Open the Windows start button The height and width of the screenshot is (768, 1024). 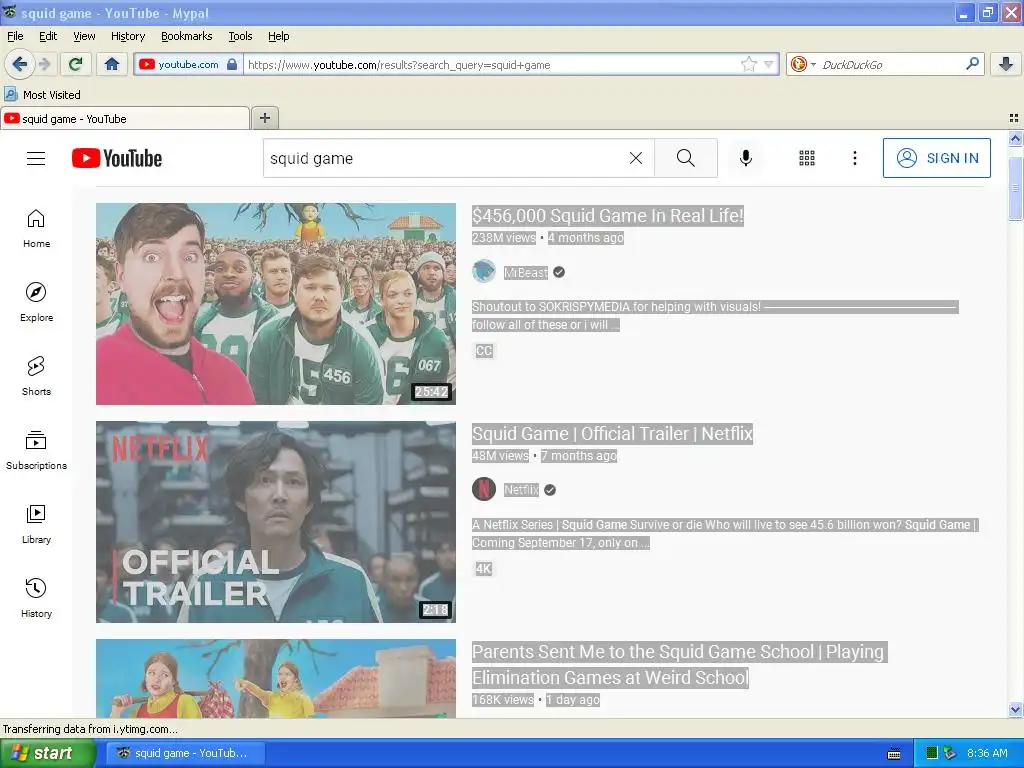tap(47, 753)
